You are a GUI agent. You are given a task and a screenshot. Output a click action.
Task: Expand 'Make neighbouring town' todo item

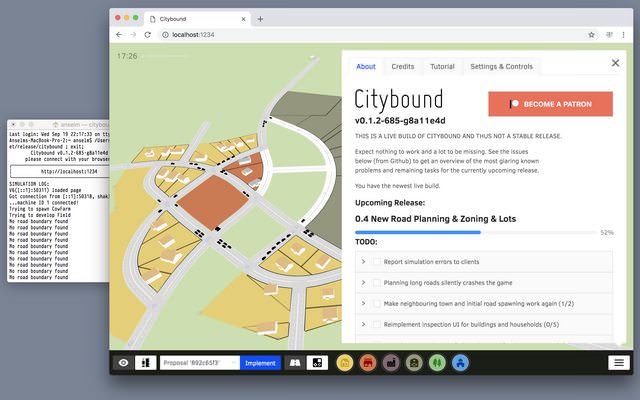point(363,303)
